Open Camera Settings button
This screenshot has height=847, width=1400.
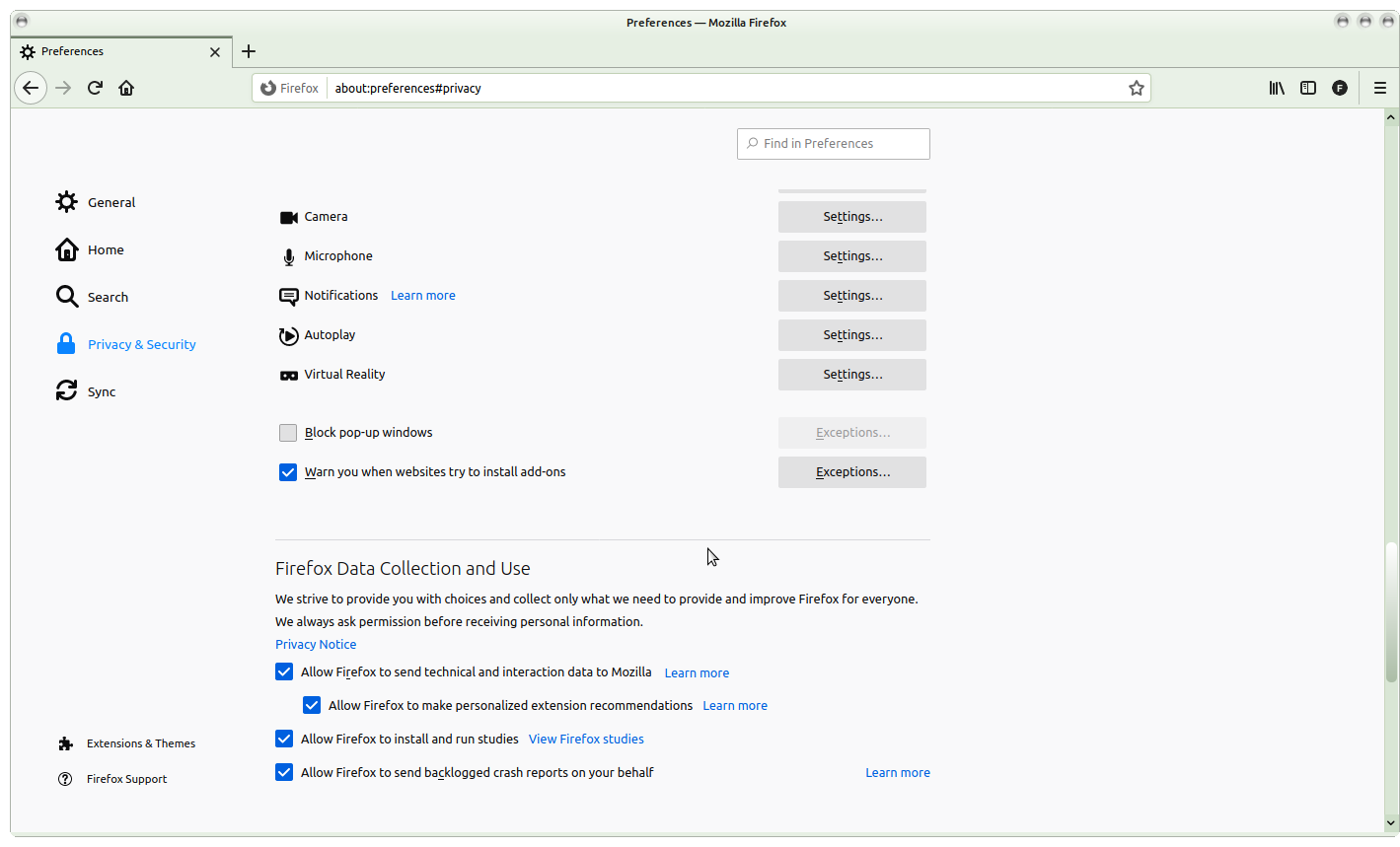click(x=852, y=217)
